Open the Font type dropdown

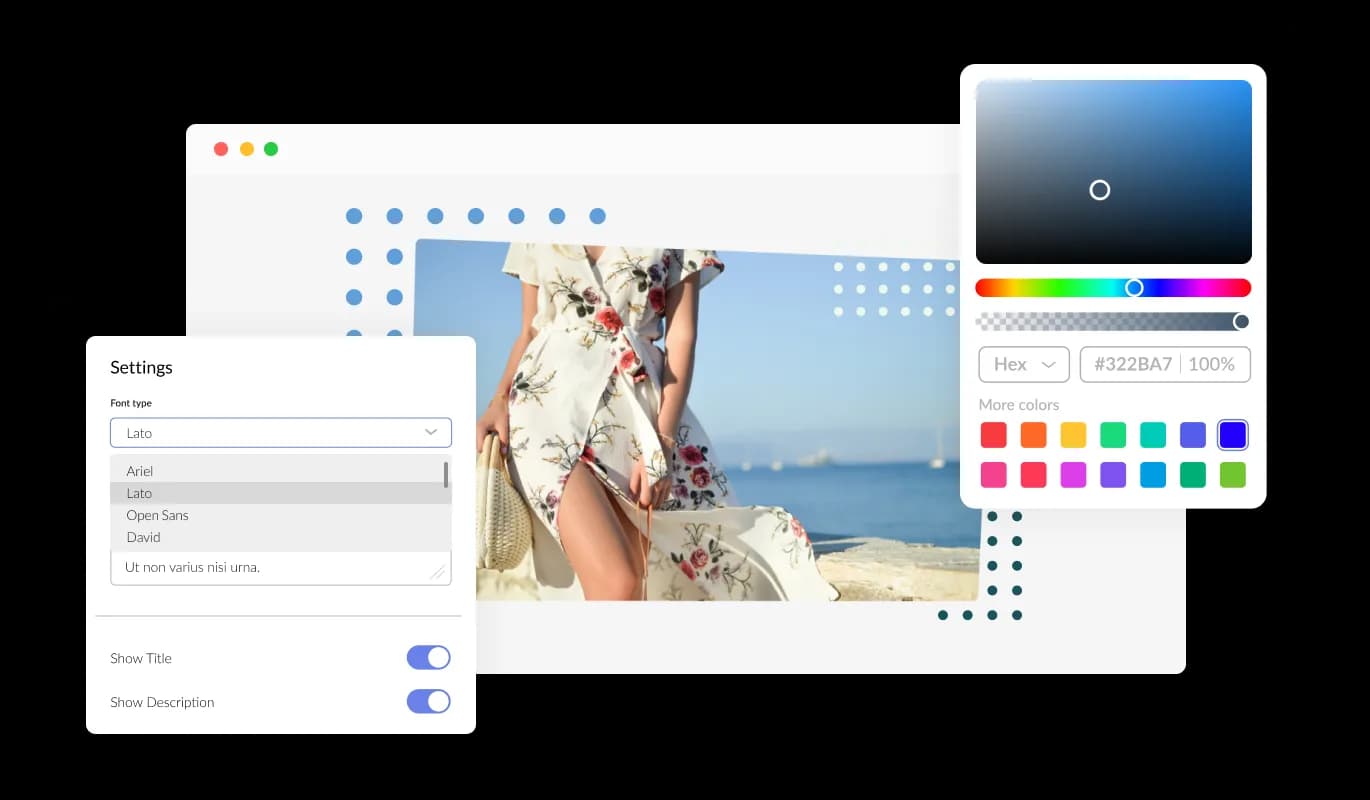(x=280, y=432)
